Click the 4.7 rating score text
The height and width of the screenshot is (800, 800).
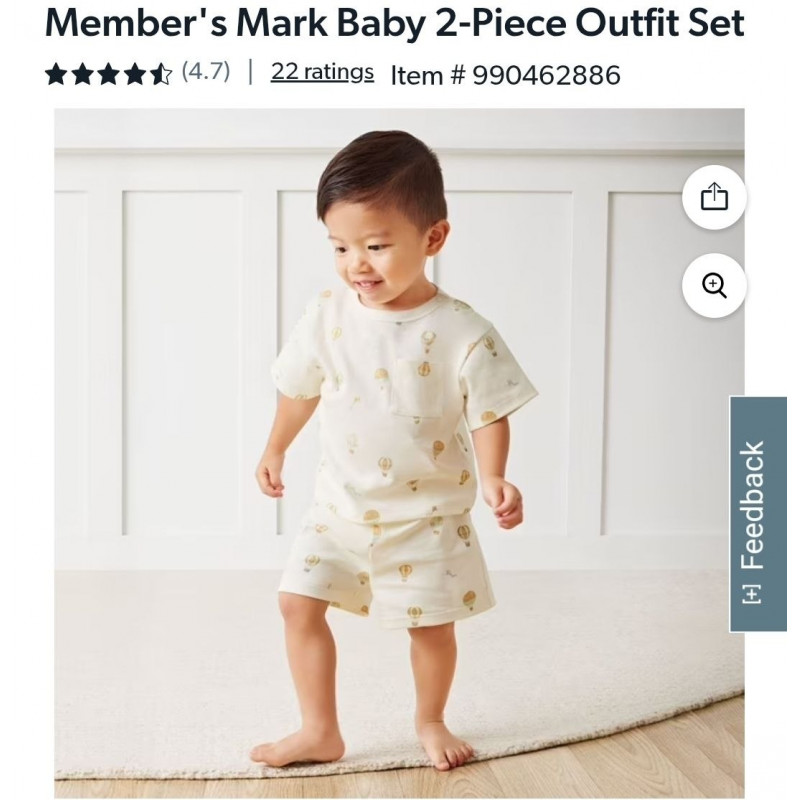[x=206, y=71]
